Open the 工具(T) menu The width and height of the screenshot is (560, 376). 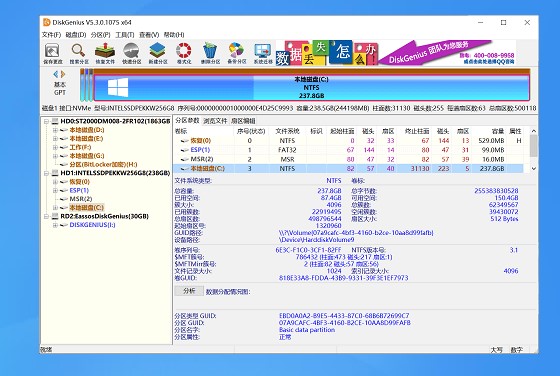click(x=125, y=35)
